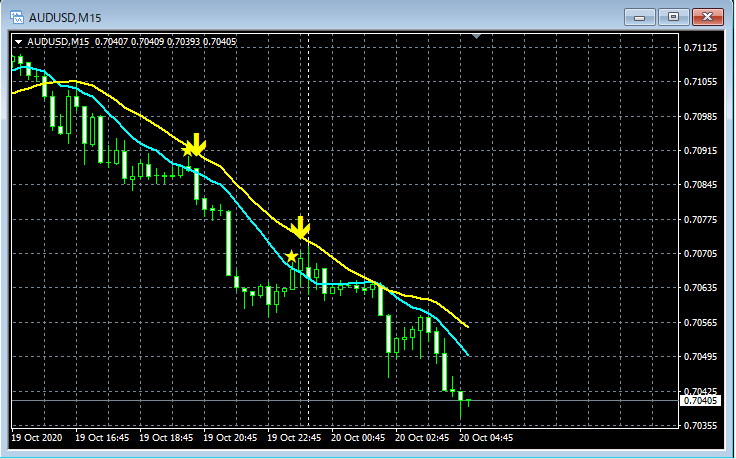The height and width of the screenshot is (459, 736).
Task: Click the 19 Oct 16:45 time label
Action: coord(102,437)
